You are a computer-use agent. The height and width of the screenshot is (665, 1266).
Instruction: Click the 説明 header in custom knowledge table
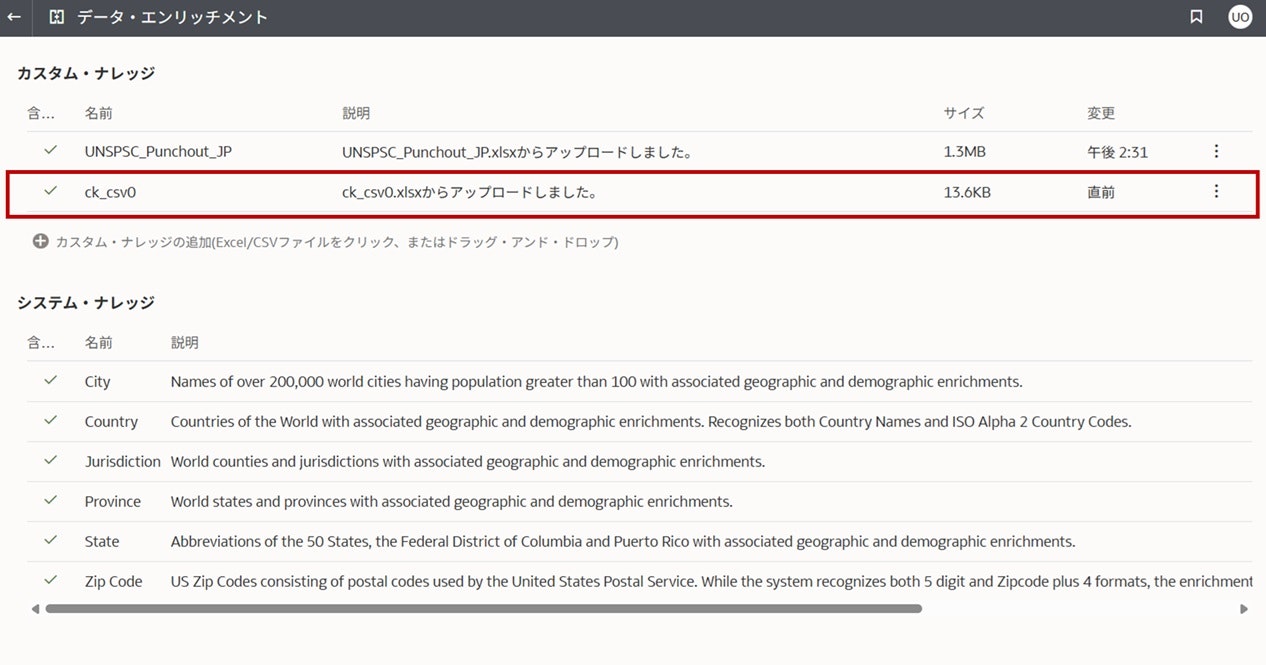click(x=356, y=113)
